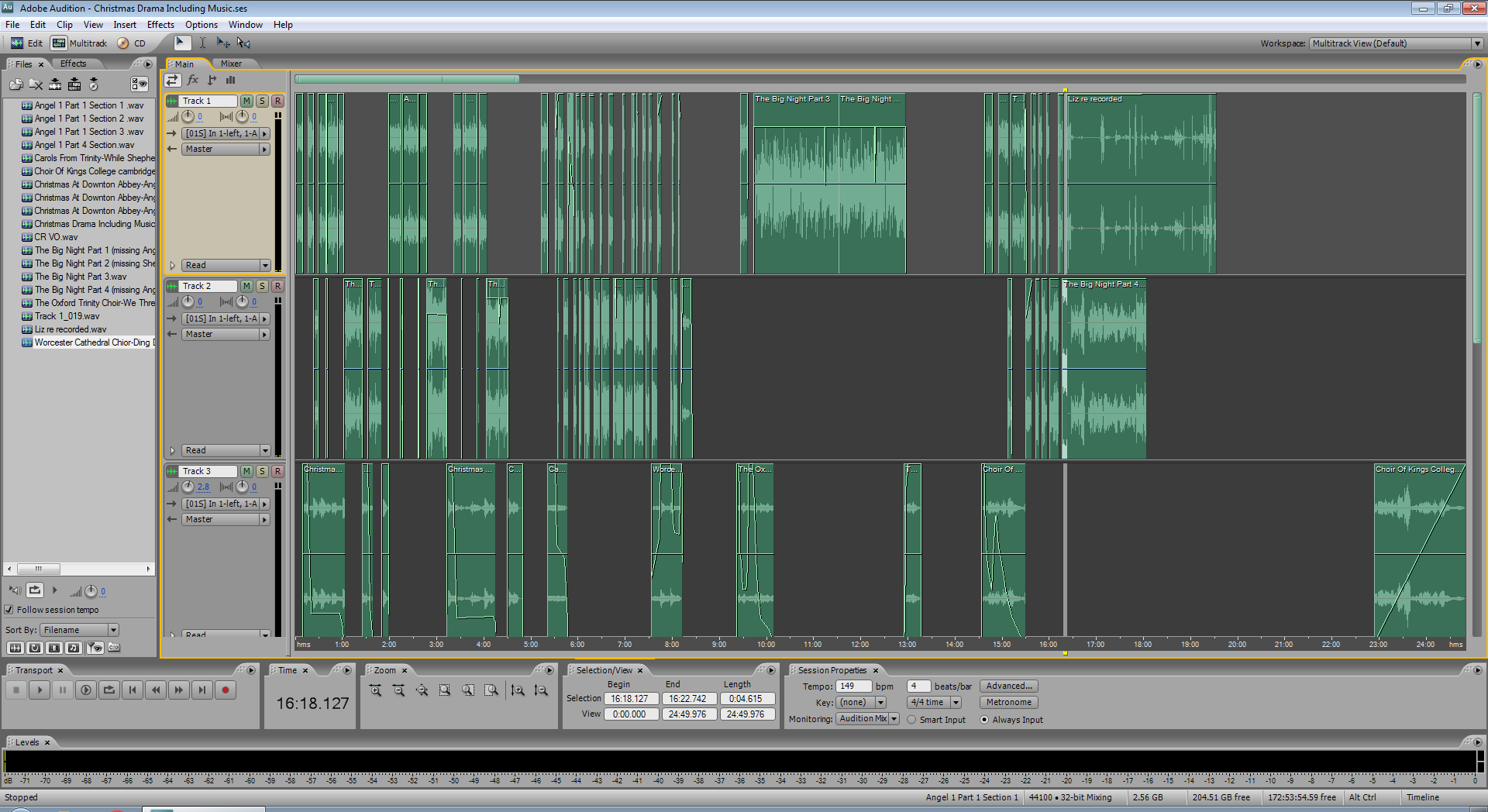This screenshot has width=1488, height=812.
Task: Open the Effects menu
Action: point(160,25)
